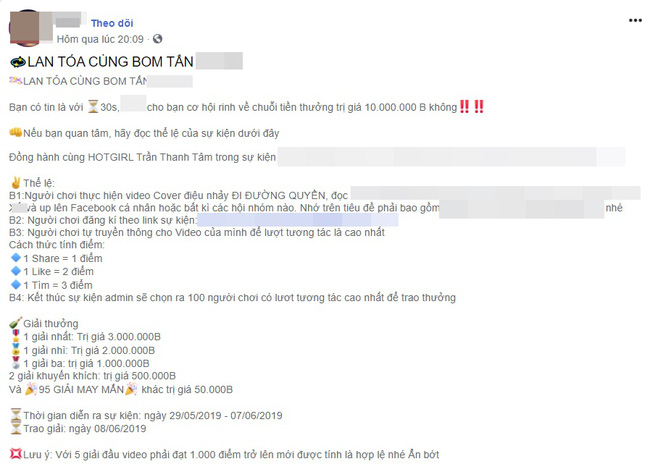Click the blue diamond beside 1 Like
This screenshot has height=464, width=650.
click(x=16, y=271)
